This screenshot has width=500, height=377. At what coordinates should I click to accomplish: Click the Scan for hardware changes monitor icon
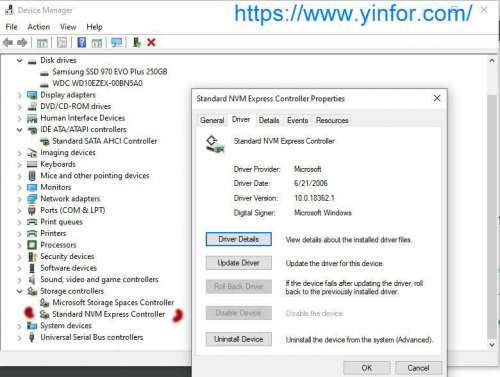[x=117, y=43]
